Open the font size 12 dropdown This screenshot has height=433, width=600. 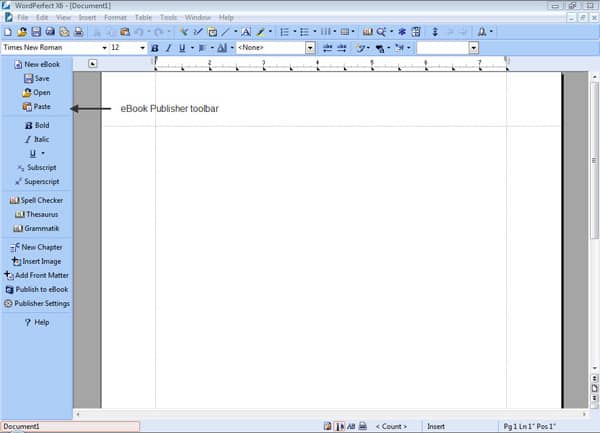[x=141, y=48]
